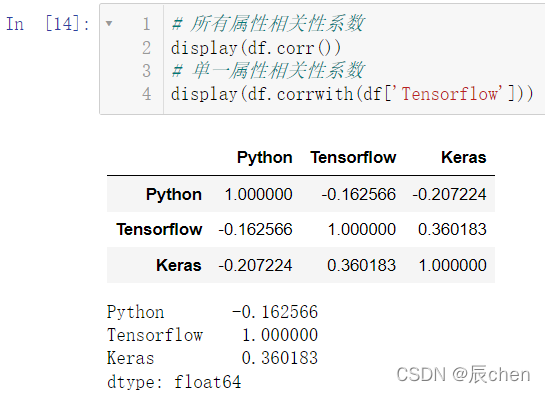
Task: Click Keras row Tensorflow value 0.360183
Action: pos(361,265)
